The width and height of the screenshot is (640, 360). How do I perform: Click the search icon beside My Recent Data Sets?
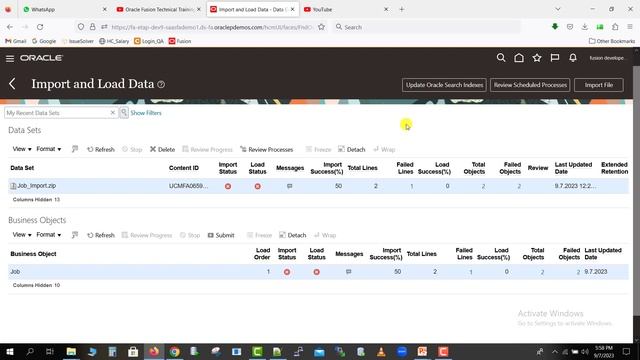[124, 113]
